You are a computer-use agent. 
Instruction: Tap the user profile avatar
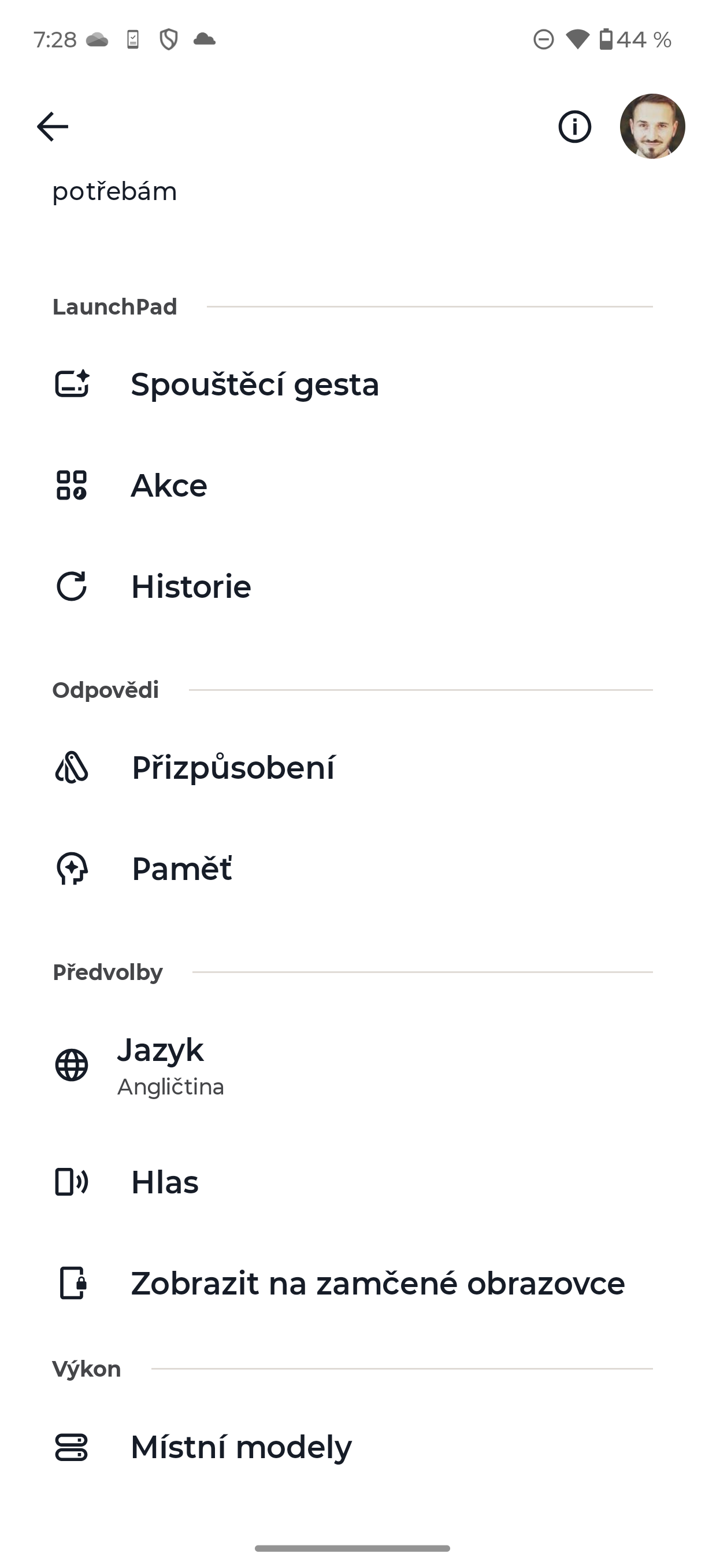[x=652, y=127]
